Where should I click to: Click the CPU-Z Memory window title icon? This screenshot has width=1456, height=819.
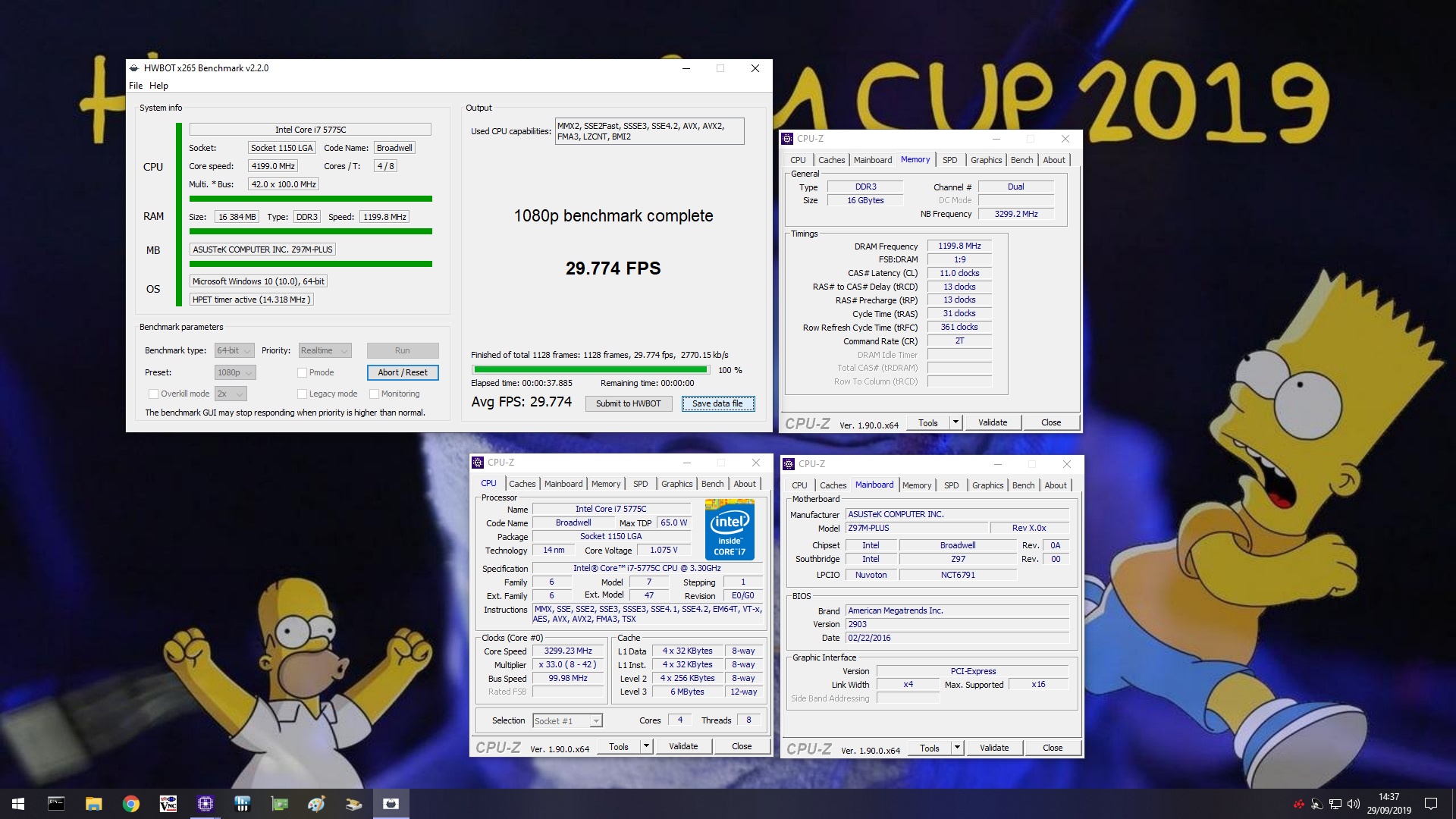788,139
